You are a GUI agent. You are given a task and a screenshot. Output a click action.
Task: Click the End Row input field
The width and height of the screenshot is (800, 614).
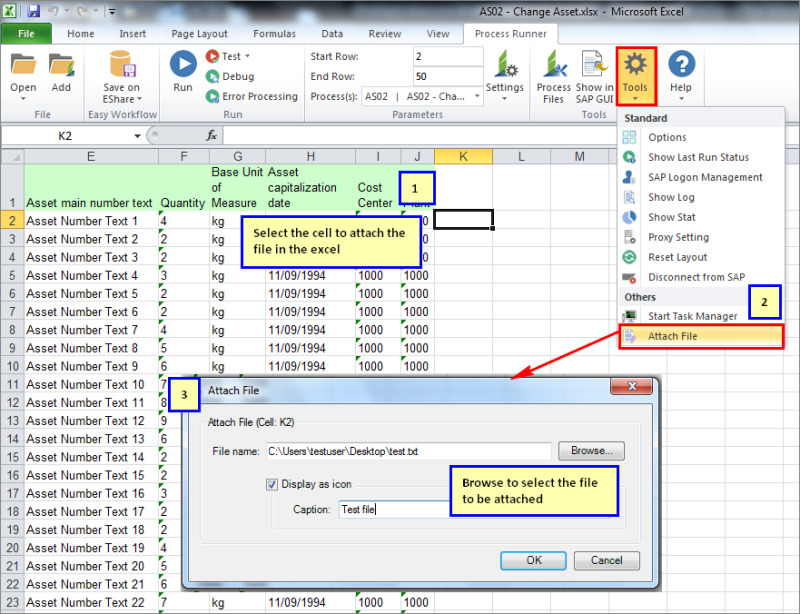pos(447,76)
